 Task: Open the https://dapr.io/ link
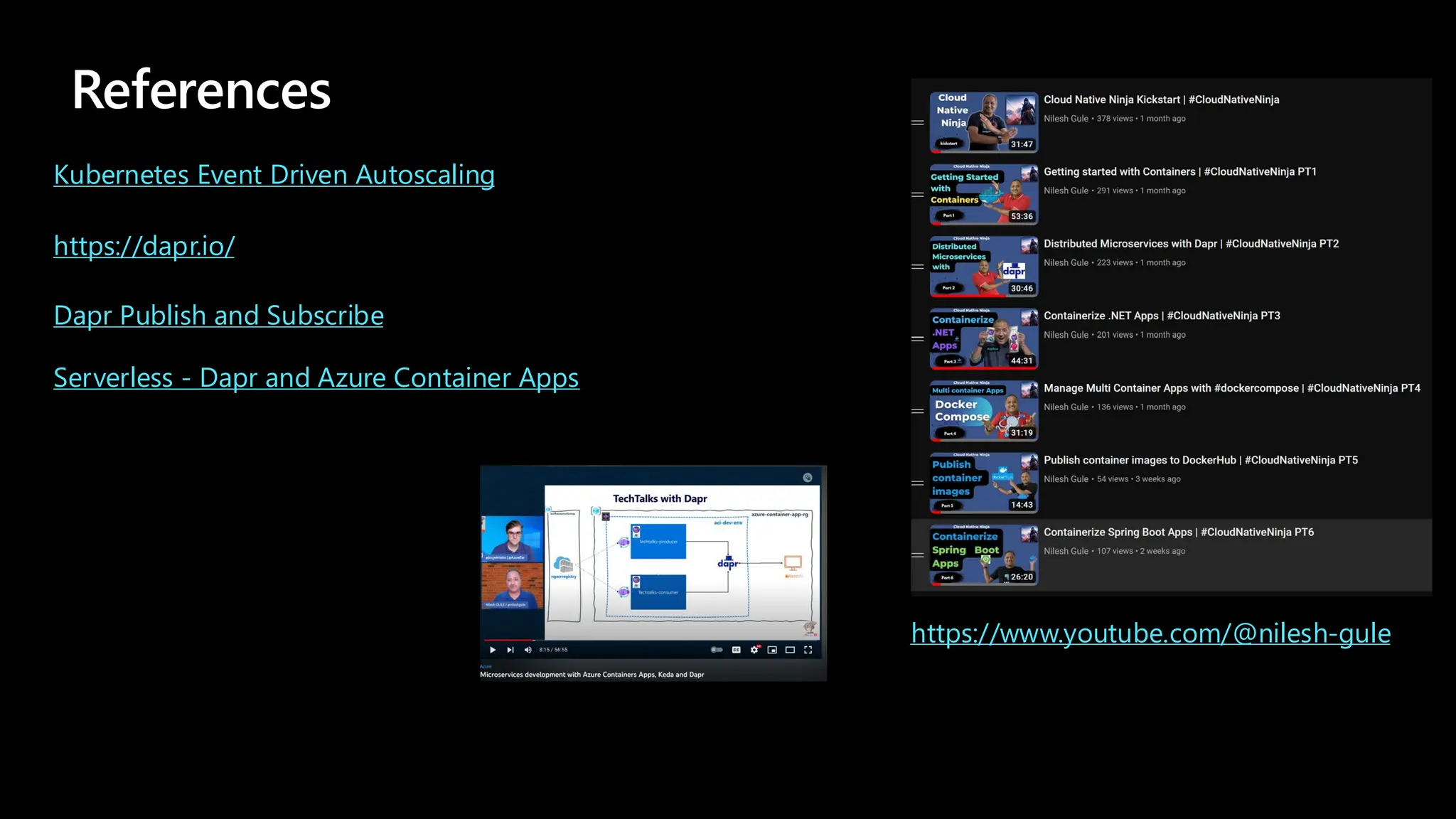tap(144, 246)
